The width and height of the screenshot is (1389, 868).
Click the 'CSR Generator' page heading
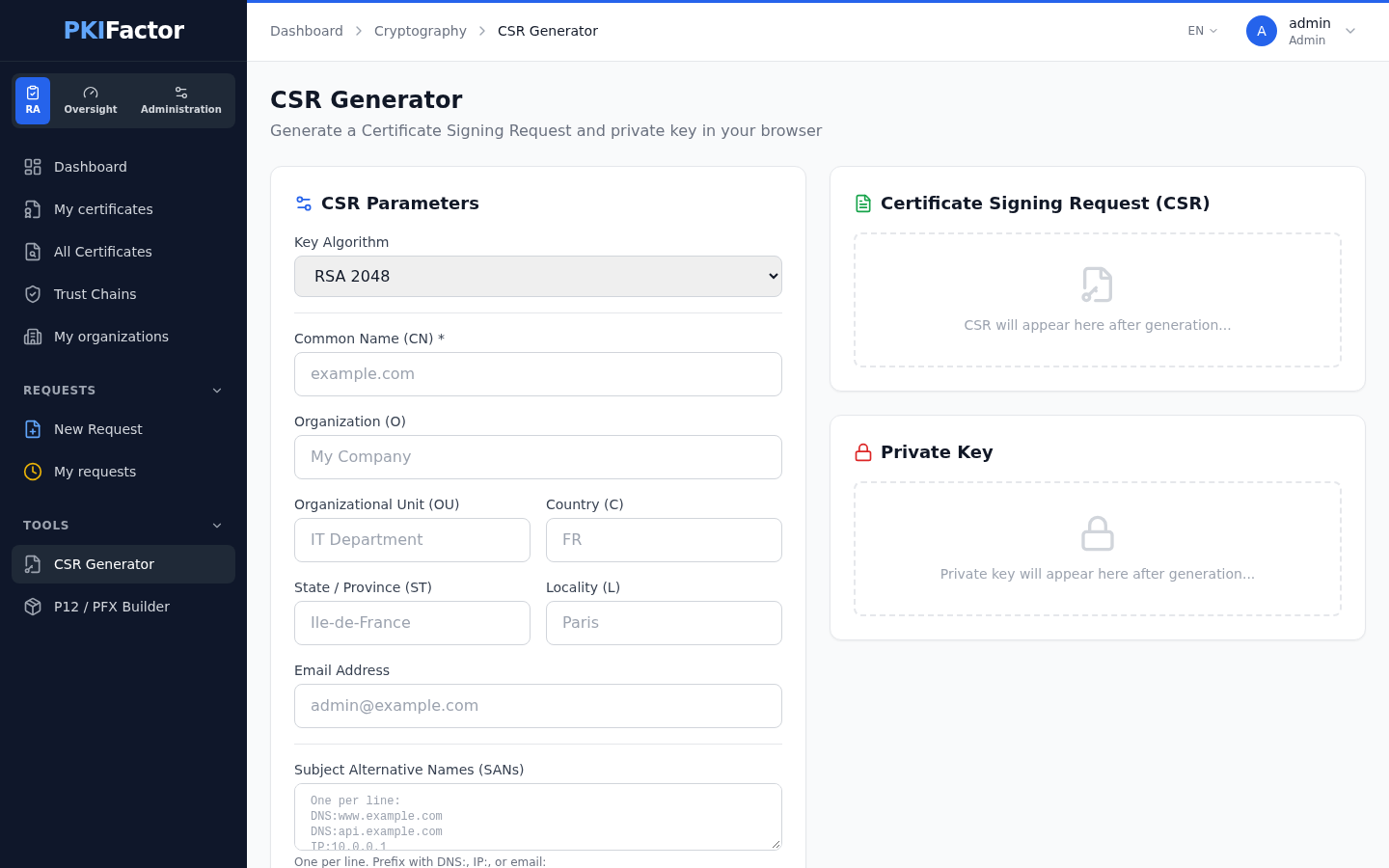367,99
